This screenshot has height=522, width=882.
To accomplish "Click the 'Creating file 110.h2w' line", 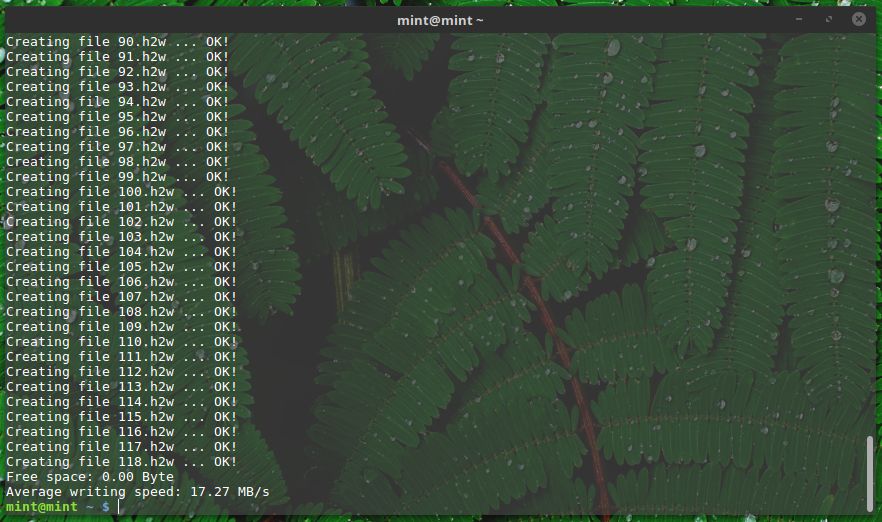I will (x=122, y=342).
